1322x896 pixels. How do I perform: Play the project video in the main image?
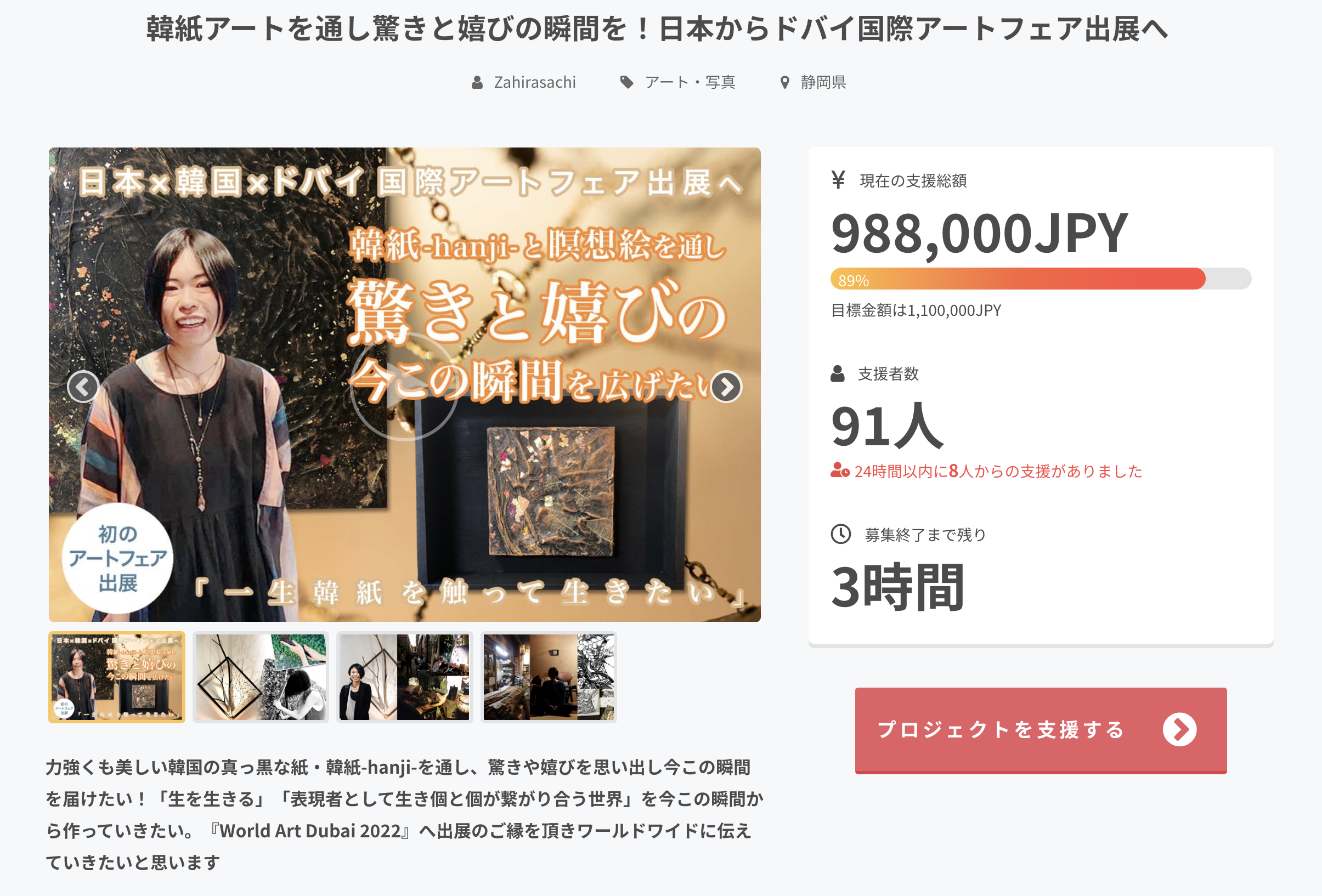pyautogui.click(x=404, y=387)
